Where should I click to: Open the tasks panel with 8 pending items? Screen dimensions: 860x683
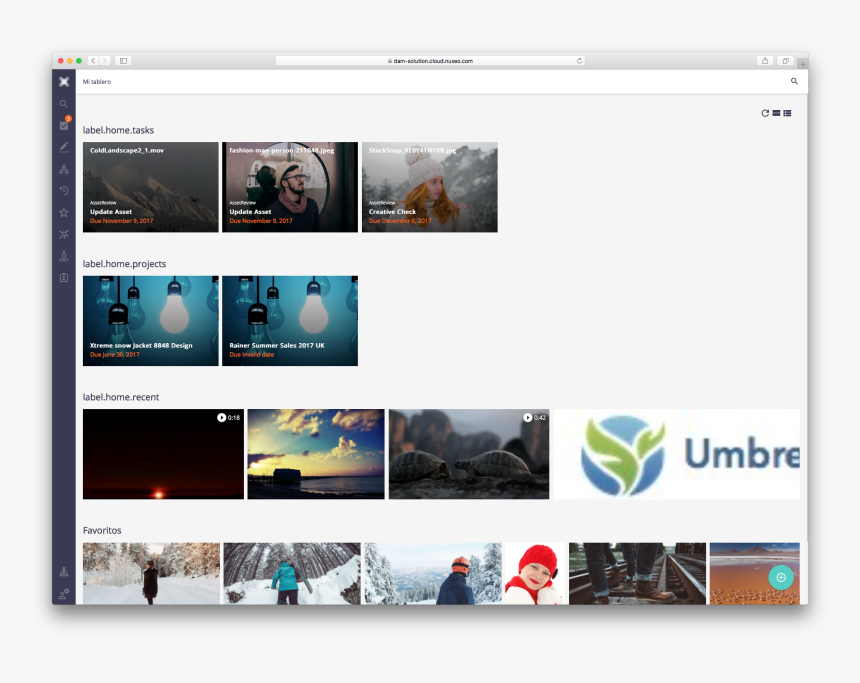(x=63, y=124)
